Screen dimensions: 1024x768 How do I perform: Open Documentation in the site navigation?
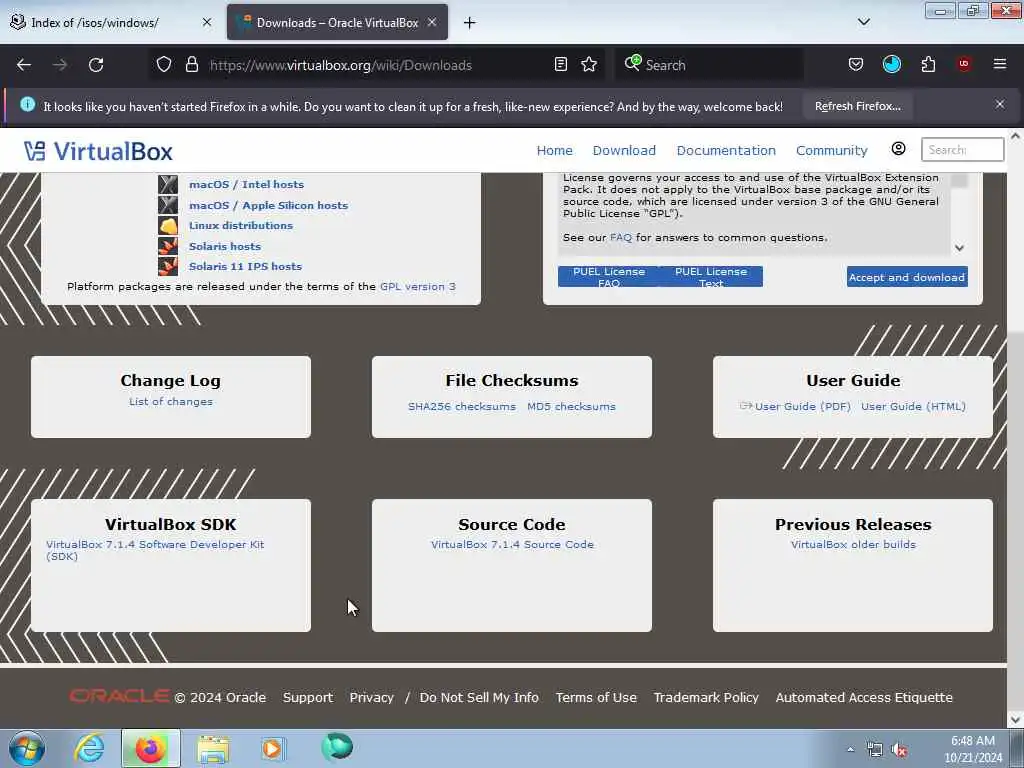coord(726,150)
